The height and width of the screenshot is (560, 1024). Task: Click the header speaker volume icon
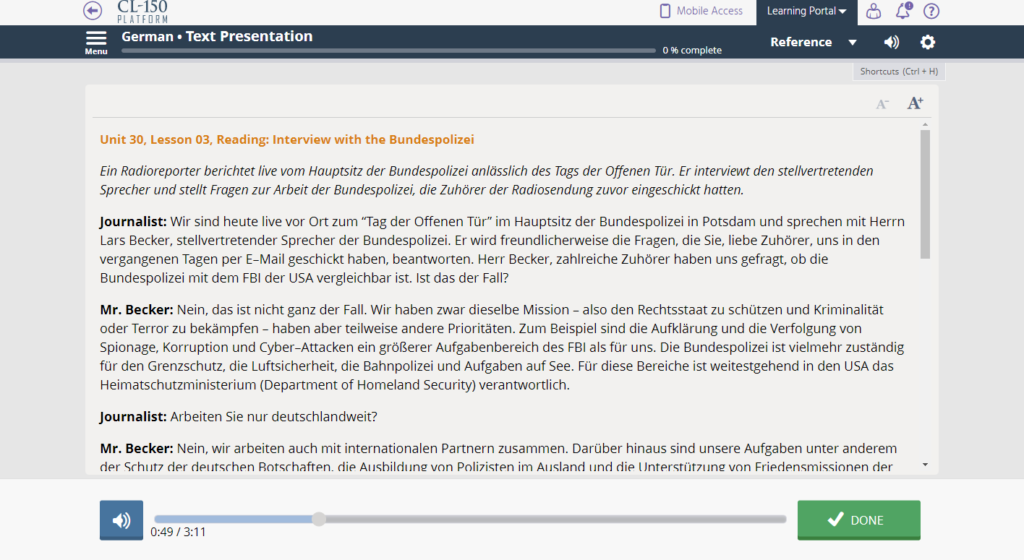pos(891,42)
